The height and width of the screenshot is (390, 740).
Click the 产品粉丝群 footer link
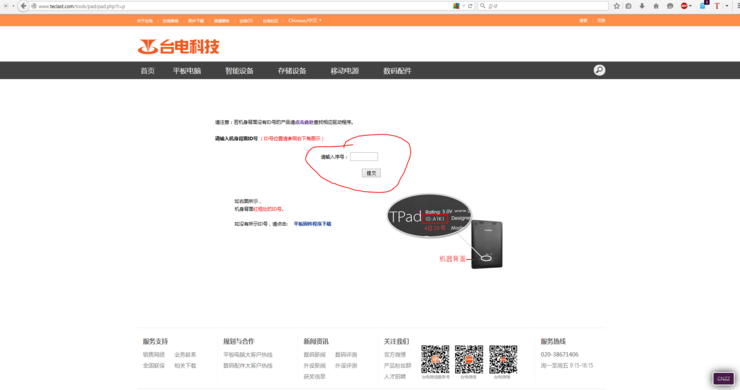[397, 365]
